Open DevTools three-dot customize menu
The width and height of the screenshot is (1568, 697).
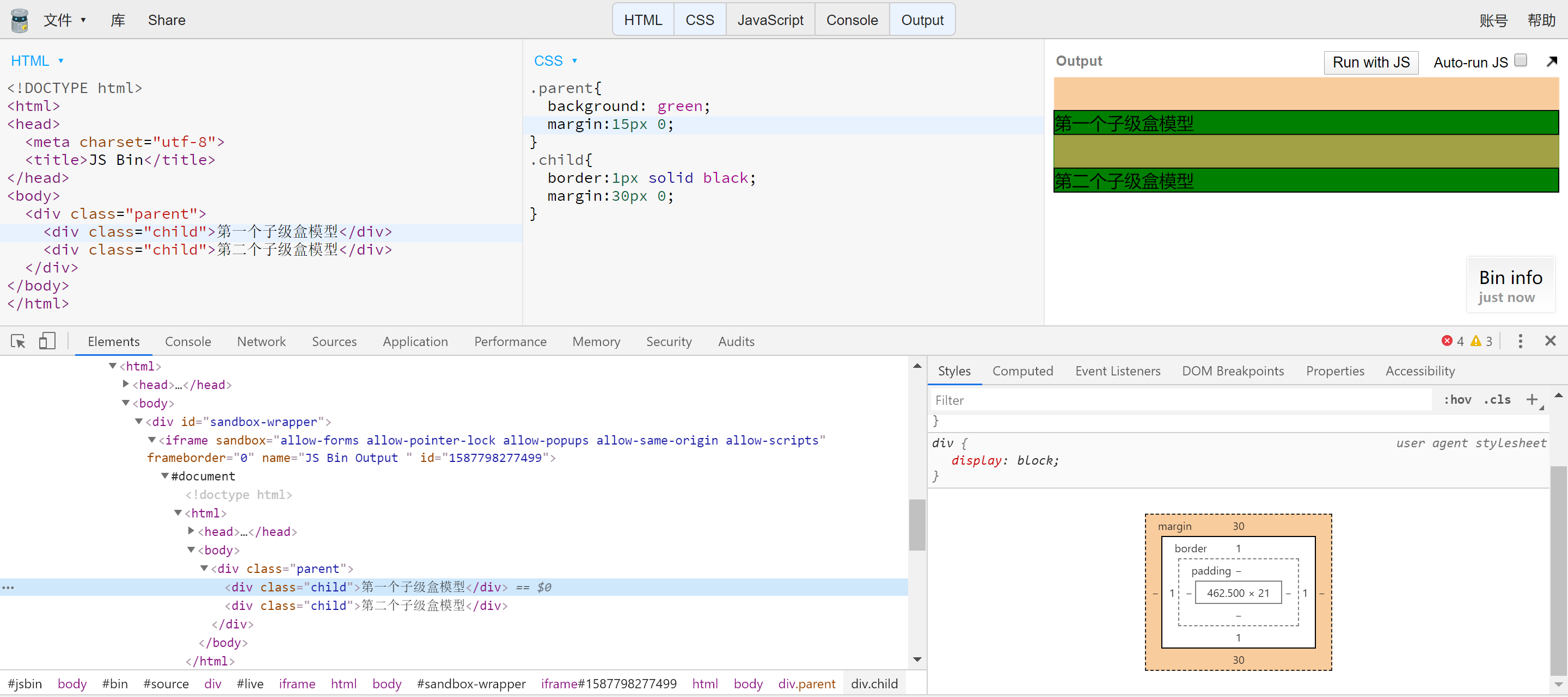point(1520,341)
